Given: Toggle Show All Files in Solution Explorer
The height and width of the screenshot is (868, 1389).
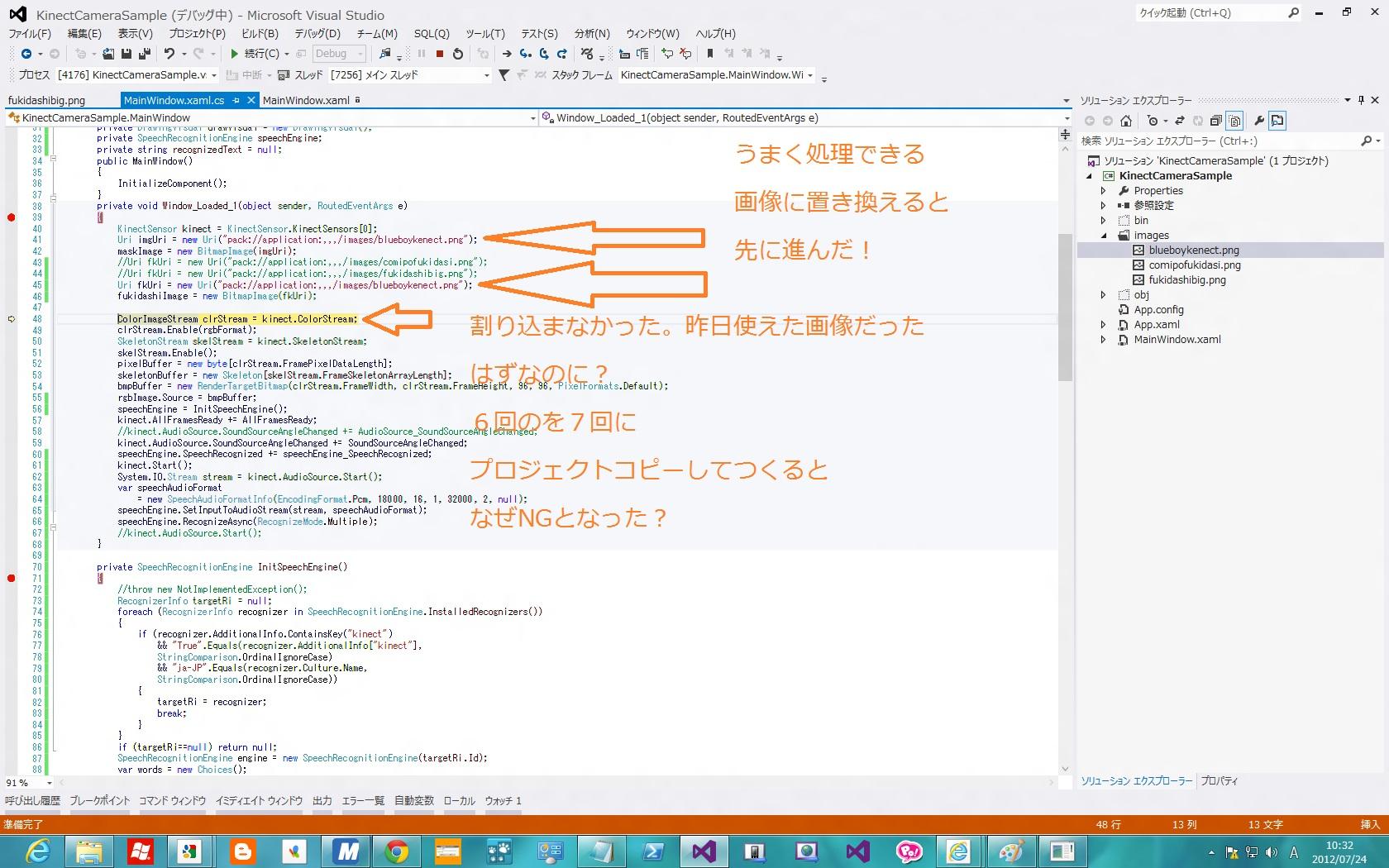Looking at the screenshot, I should (1234, 121).
